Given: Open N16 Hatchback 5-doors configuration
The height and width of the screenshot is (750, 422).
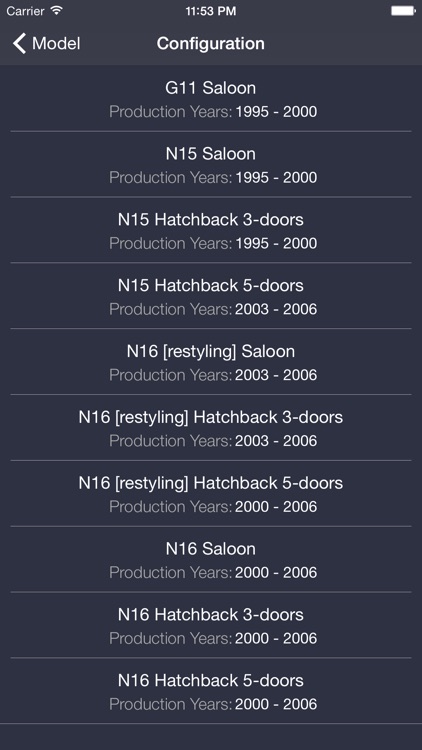Looking at the screenshot, I should 211,691.
